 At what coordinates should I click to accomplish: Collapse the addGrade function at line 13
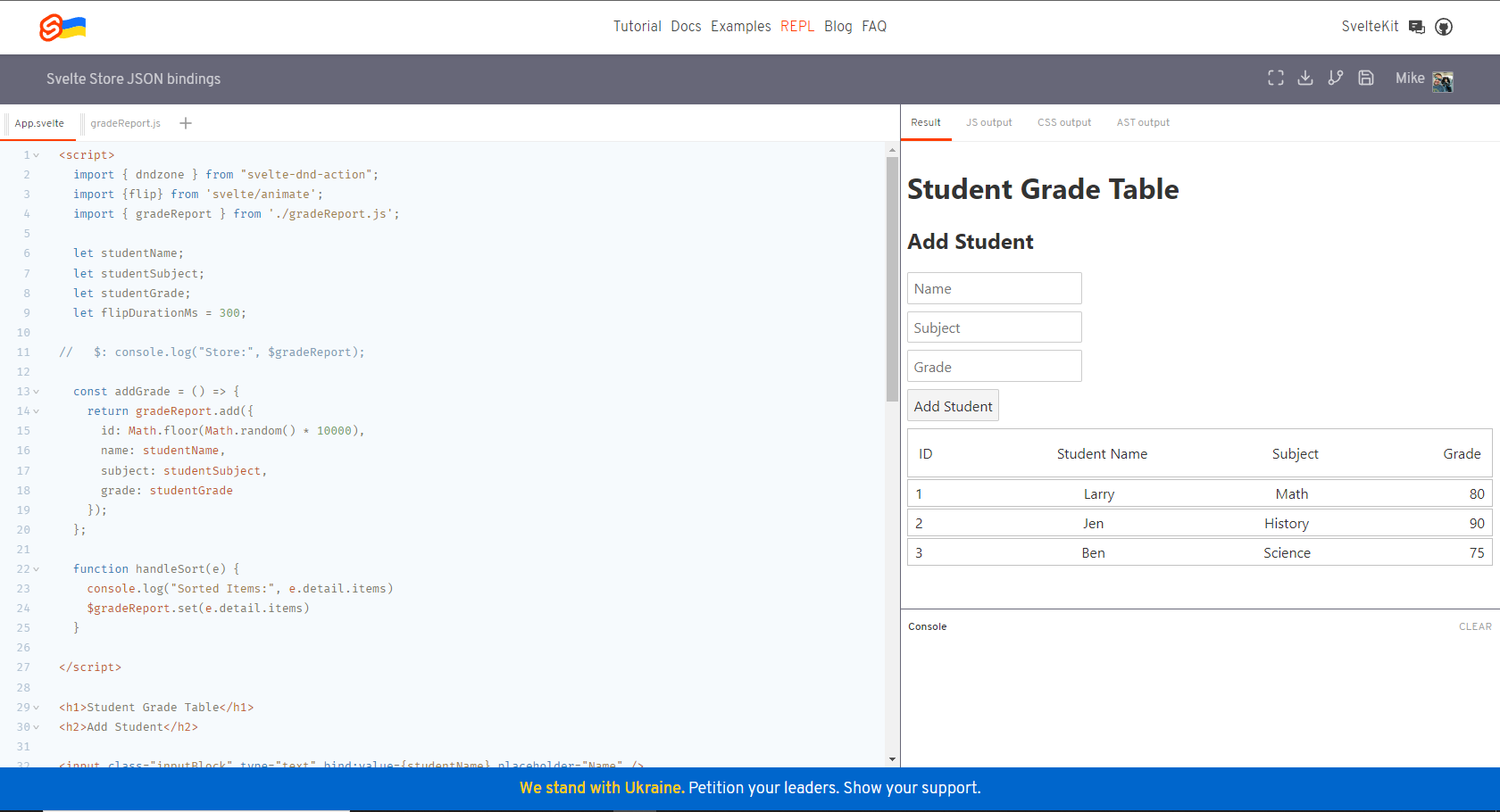(36, 391)
